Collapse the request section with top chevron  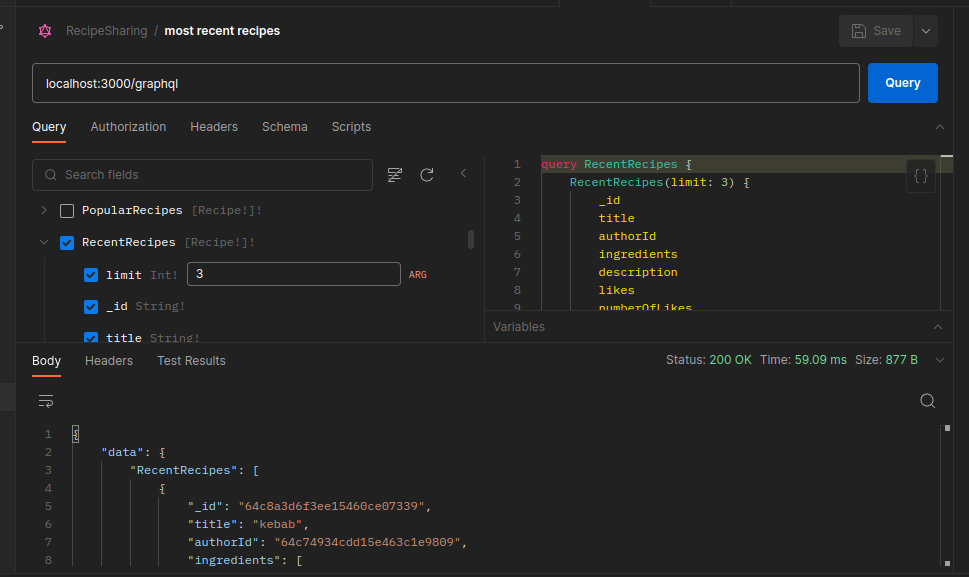pos(939,127)
